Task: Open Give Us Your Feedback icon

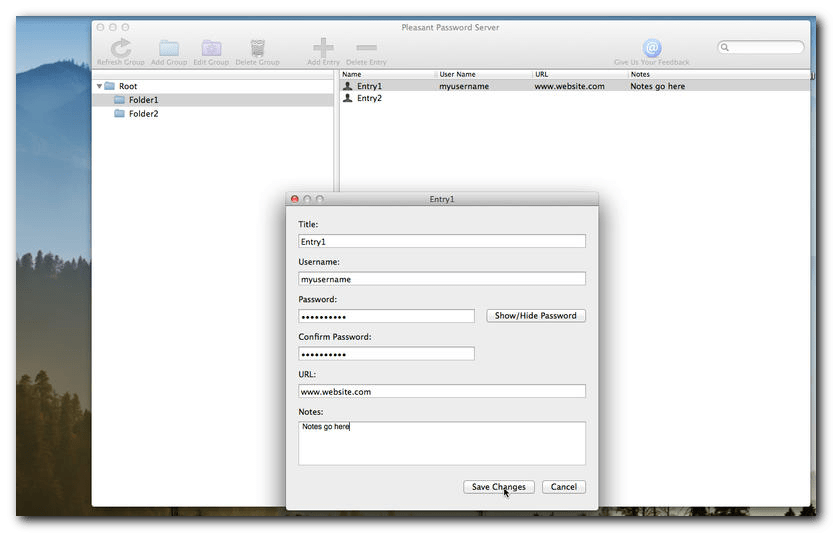Action: [x=652, y=48]
